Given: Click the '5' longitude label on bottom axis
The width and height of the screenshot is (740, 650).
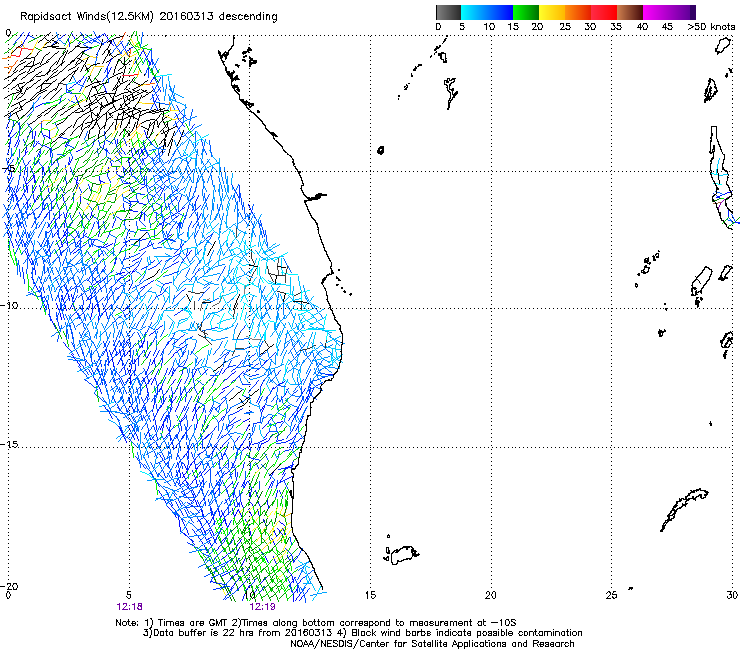Looking at the screenshot, I should 128,595.
